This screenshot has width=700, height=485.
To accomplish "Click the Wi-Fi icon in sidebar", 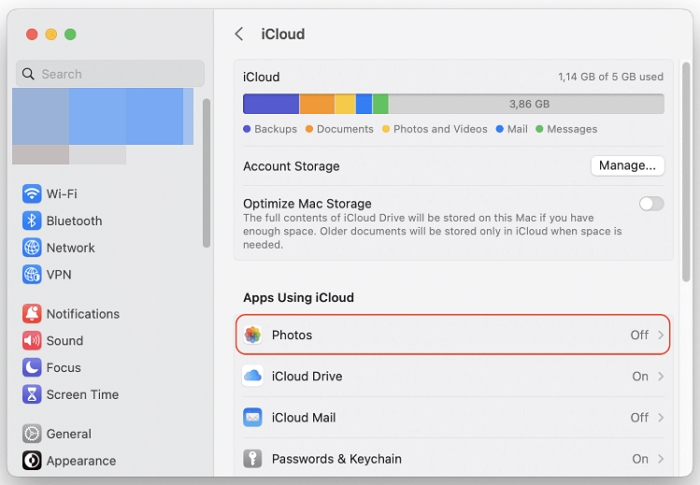I will pos(32,194).
